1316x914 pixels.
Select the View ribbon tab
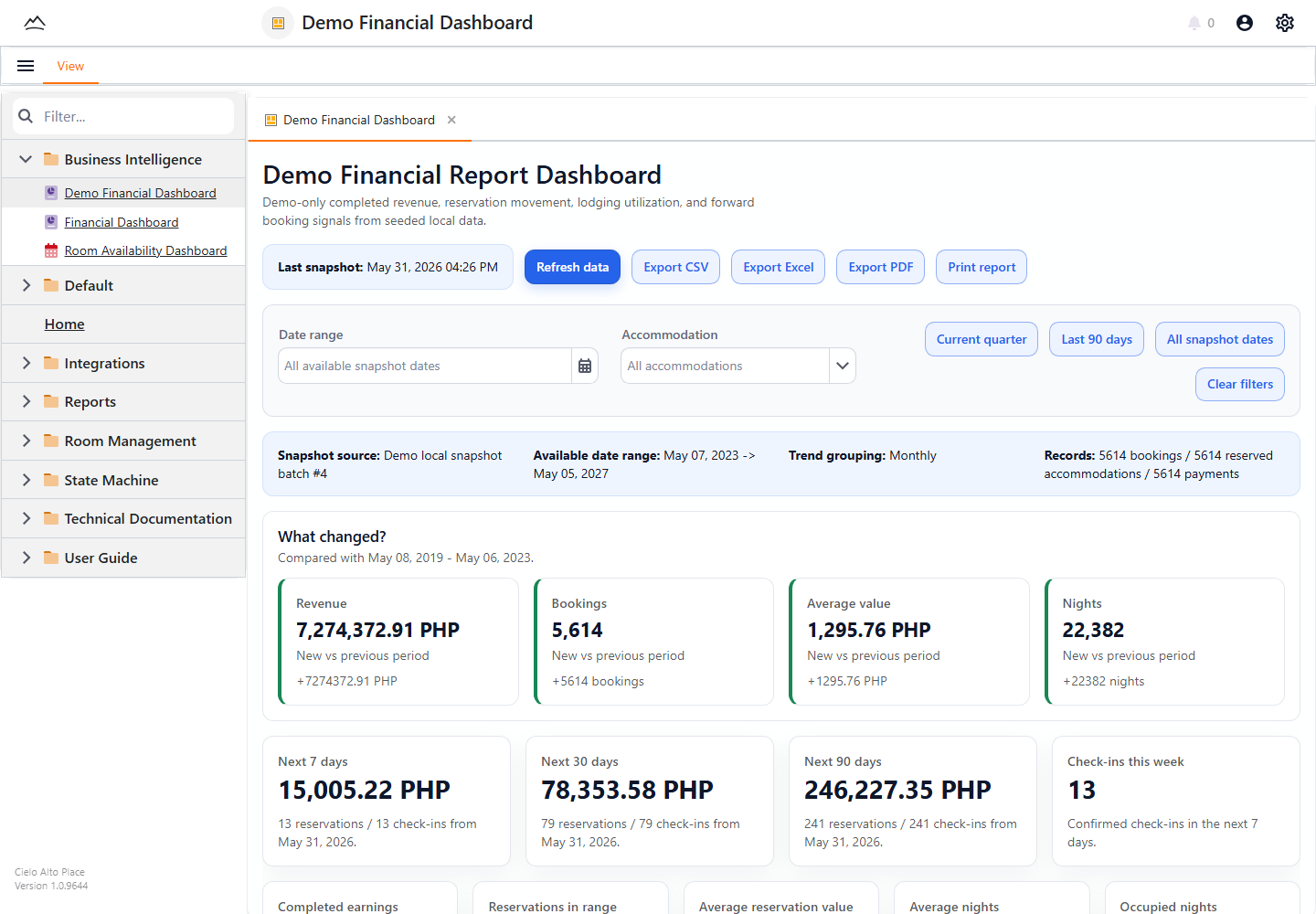pos(70,66)
